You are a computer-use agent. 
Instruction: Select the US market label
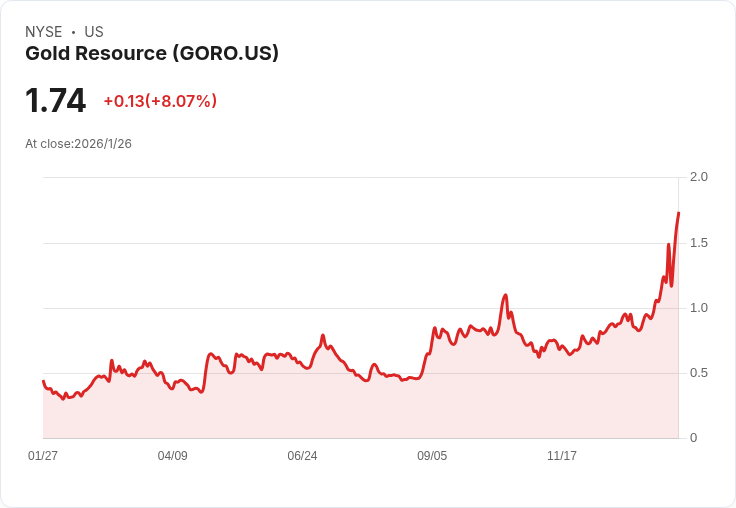(94, 32)
